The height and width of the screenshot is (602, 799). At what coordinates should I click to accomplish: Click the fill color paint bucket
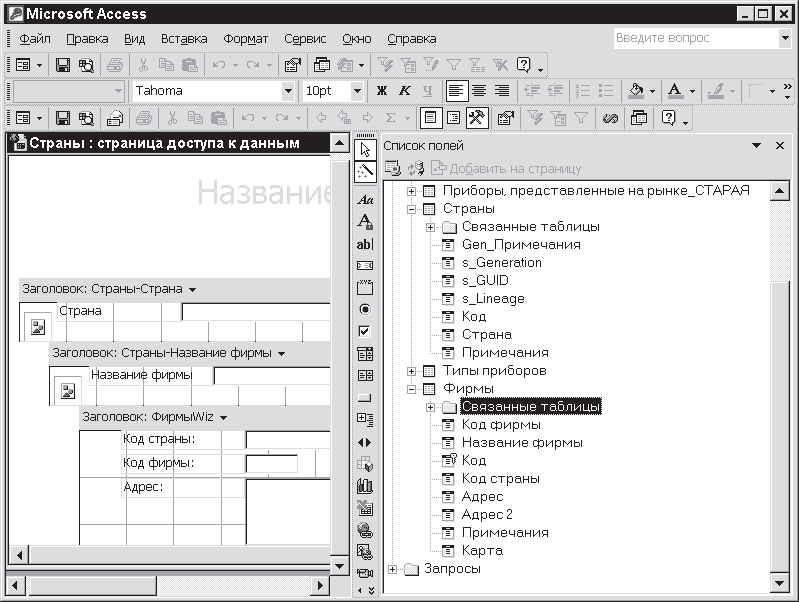[x=636, y=91]
